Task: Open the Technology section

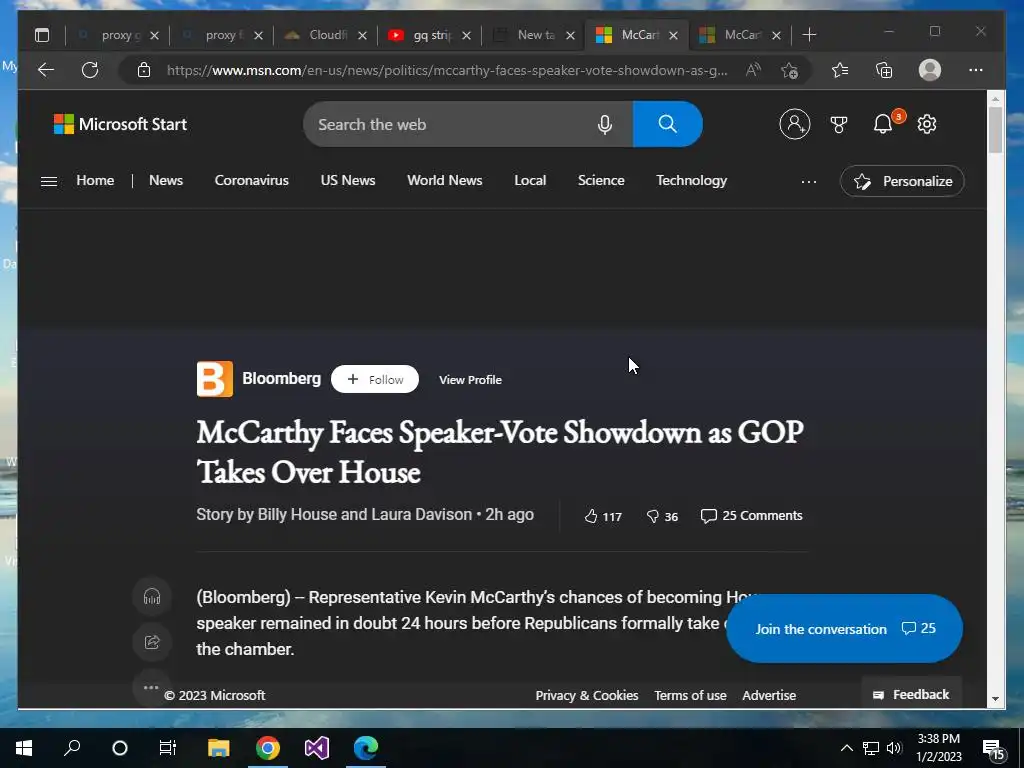Action: click(x=692, y=181)
